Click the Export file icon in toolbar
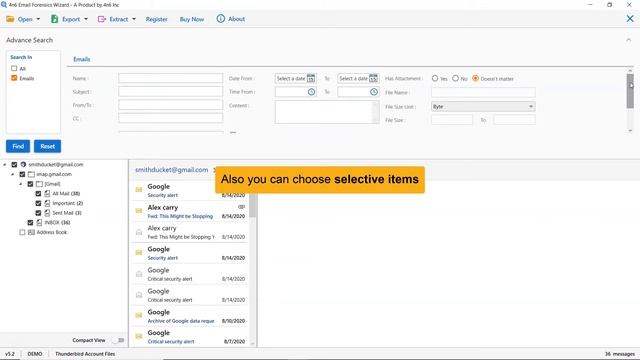Image resolution: width=640 pixels, height=360 pixels. pos(54,19)
